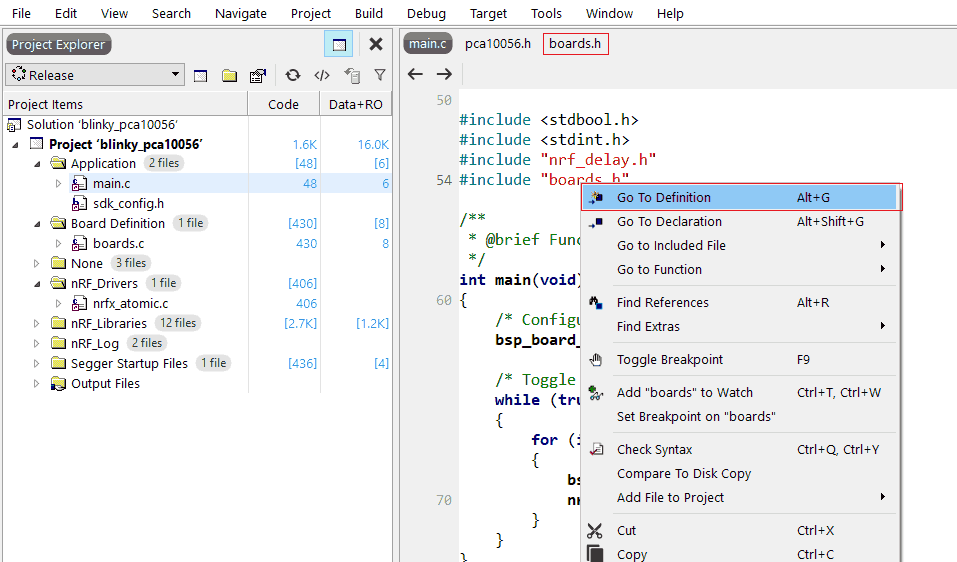Click the filter funnel icon

[x=380, y=75]
